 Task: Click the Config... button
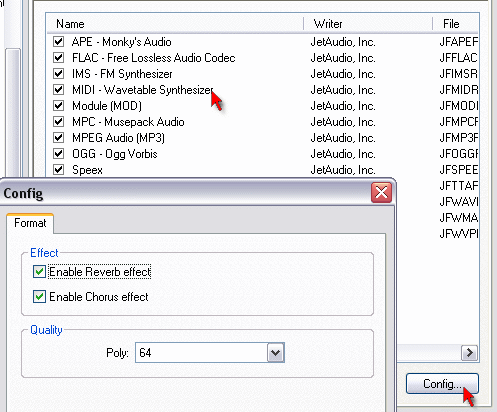click(442, 384)
